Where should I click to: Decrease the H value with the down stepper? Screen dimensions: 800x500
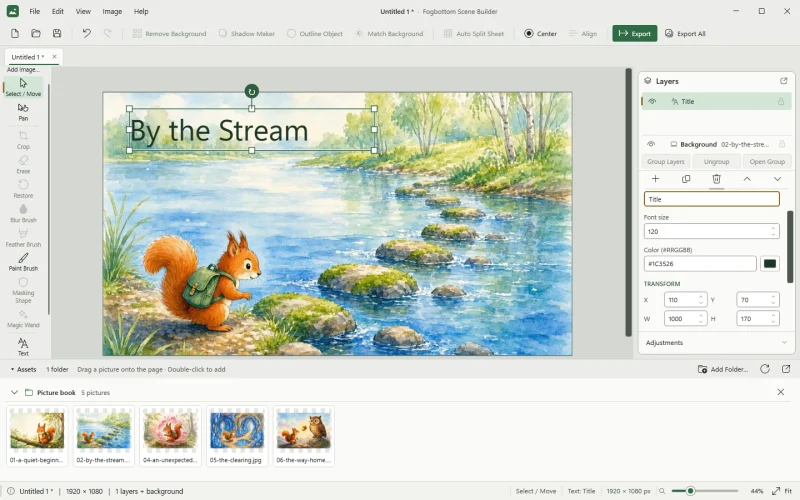pyautogui.click(x=773, y=322)
